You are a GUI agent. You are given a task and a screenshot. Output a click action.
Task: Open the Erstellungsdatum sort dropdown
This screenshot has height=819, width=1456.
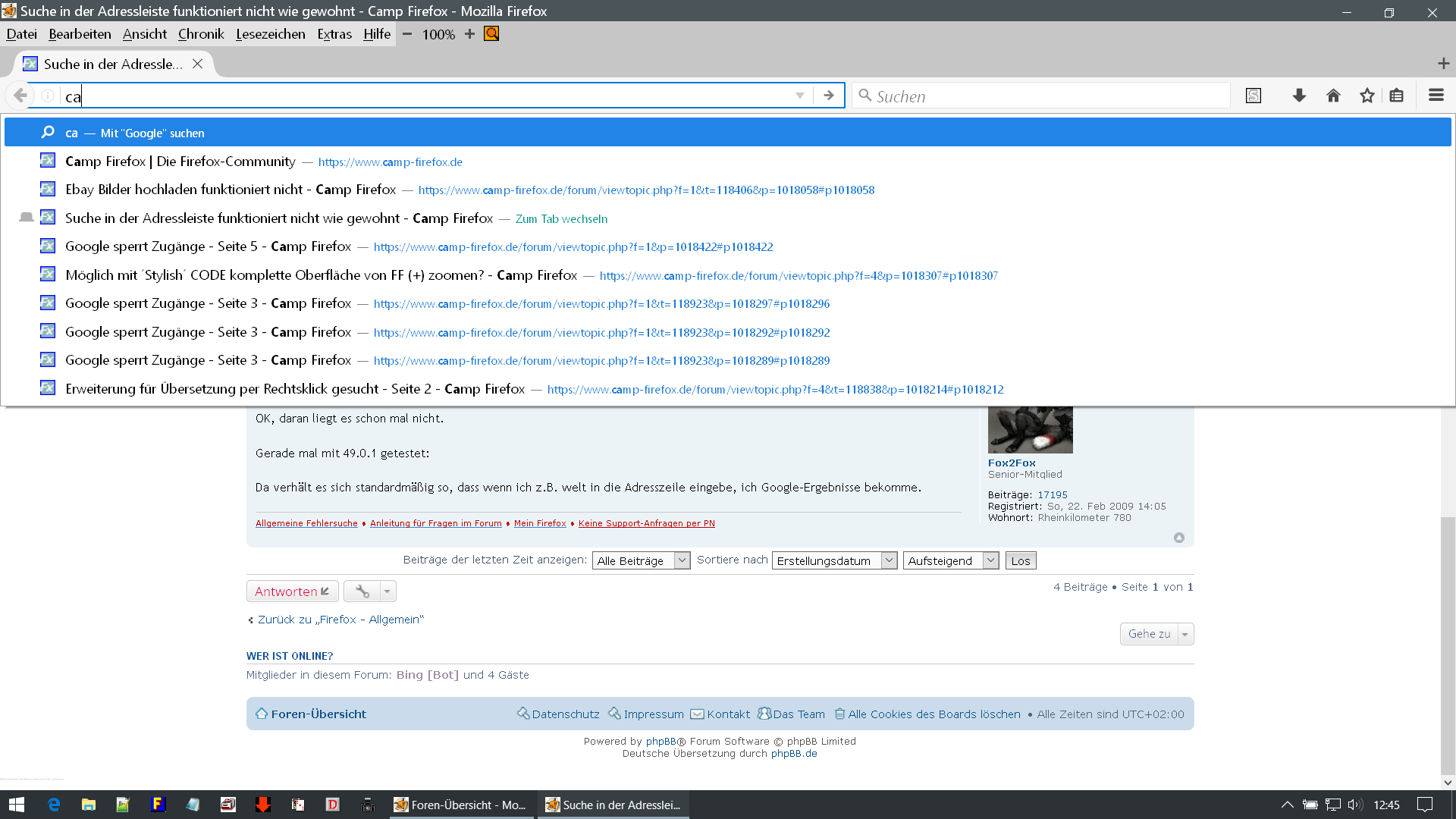pos(834,560)
